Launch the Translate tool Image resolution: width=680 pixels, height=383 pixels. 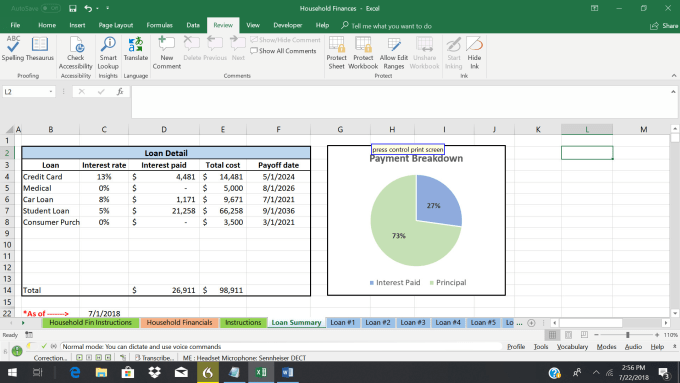point(136,49)
